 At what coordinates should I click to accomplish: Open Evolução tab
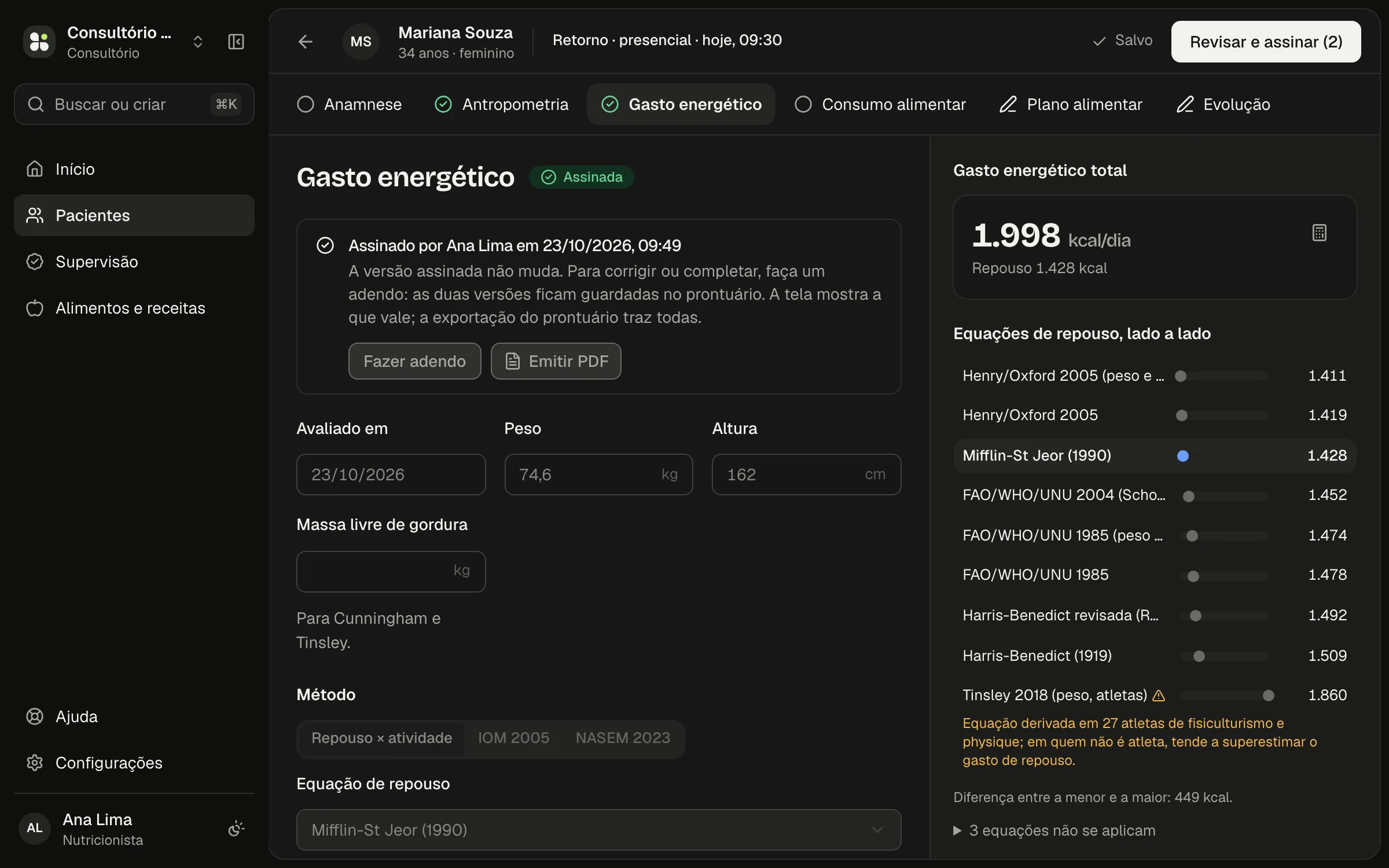click(x=1223, y=104)
